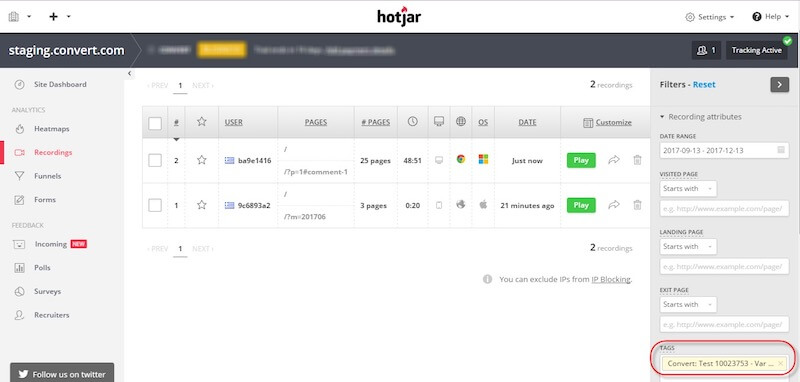This screenshot has width=800, height=382.
Task: Delete the ba9e1416 recording
Action: pos(637,160)
